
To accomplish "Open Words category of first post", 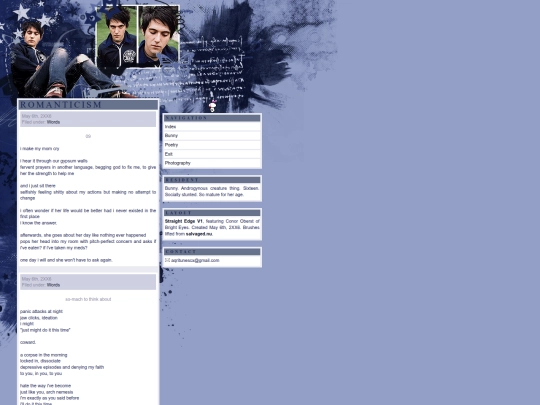I will click(x=53, y=122).
